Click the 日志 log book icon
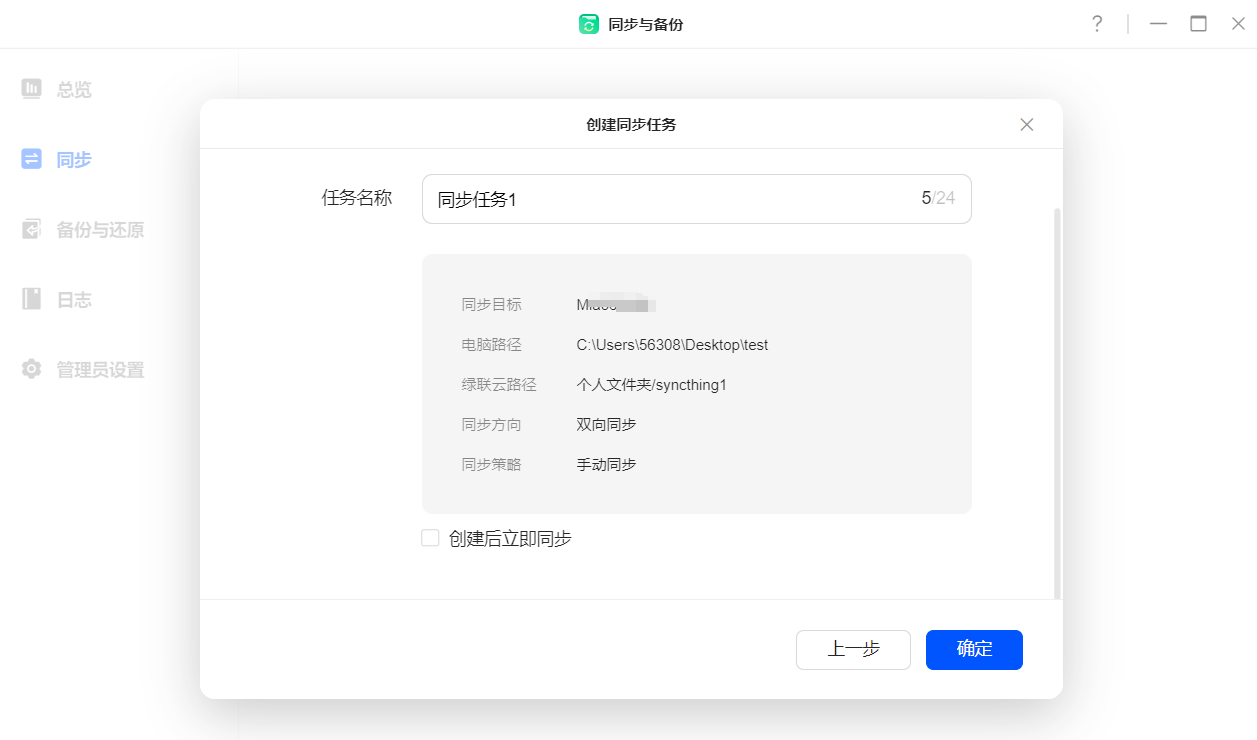This screenshot has height=740, width=1257. click(x=32, y=299)
